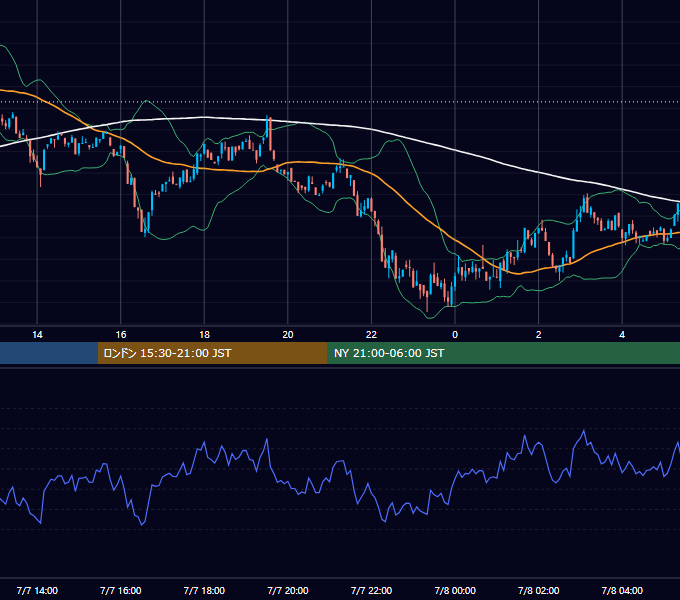
Task: Click the 18 hour axis label
Action: [x=204, y=335]
